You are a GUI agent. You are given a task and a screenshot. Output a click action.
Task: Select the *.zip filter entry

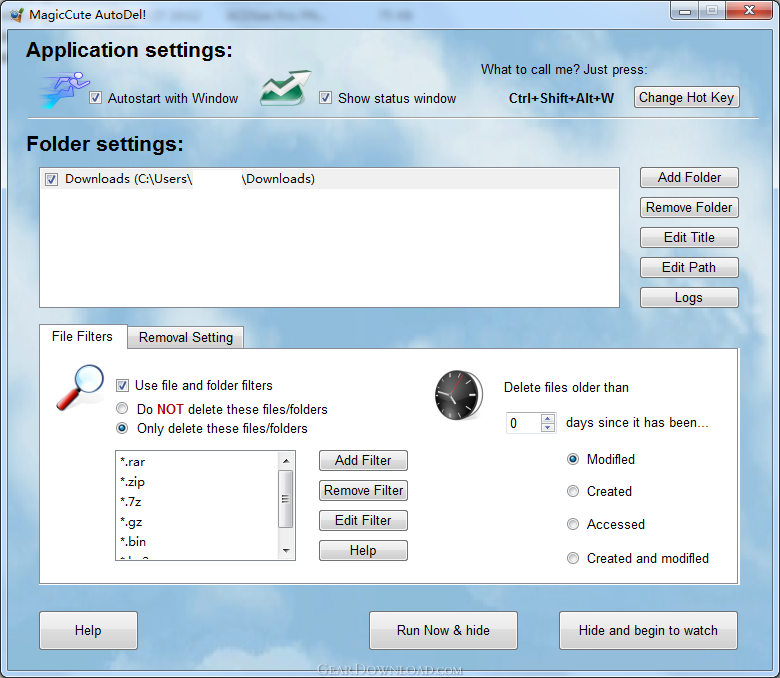(x=198, y=482)
